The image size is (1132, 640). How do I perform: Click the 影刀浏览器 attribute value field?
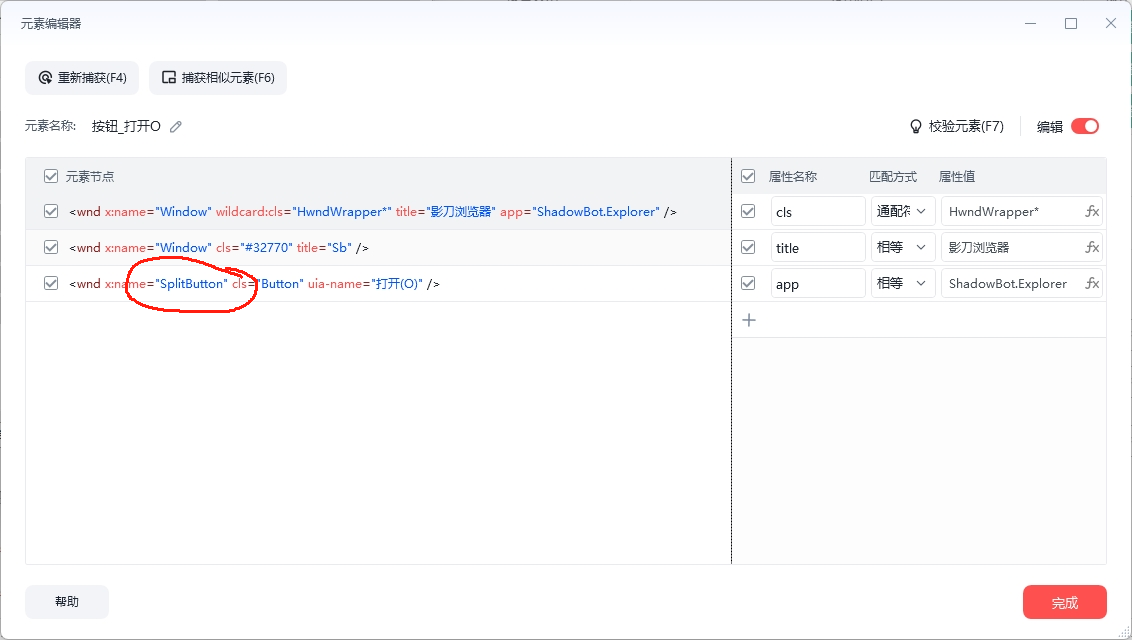point(1010,247)
